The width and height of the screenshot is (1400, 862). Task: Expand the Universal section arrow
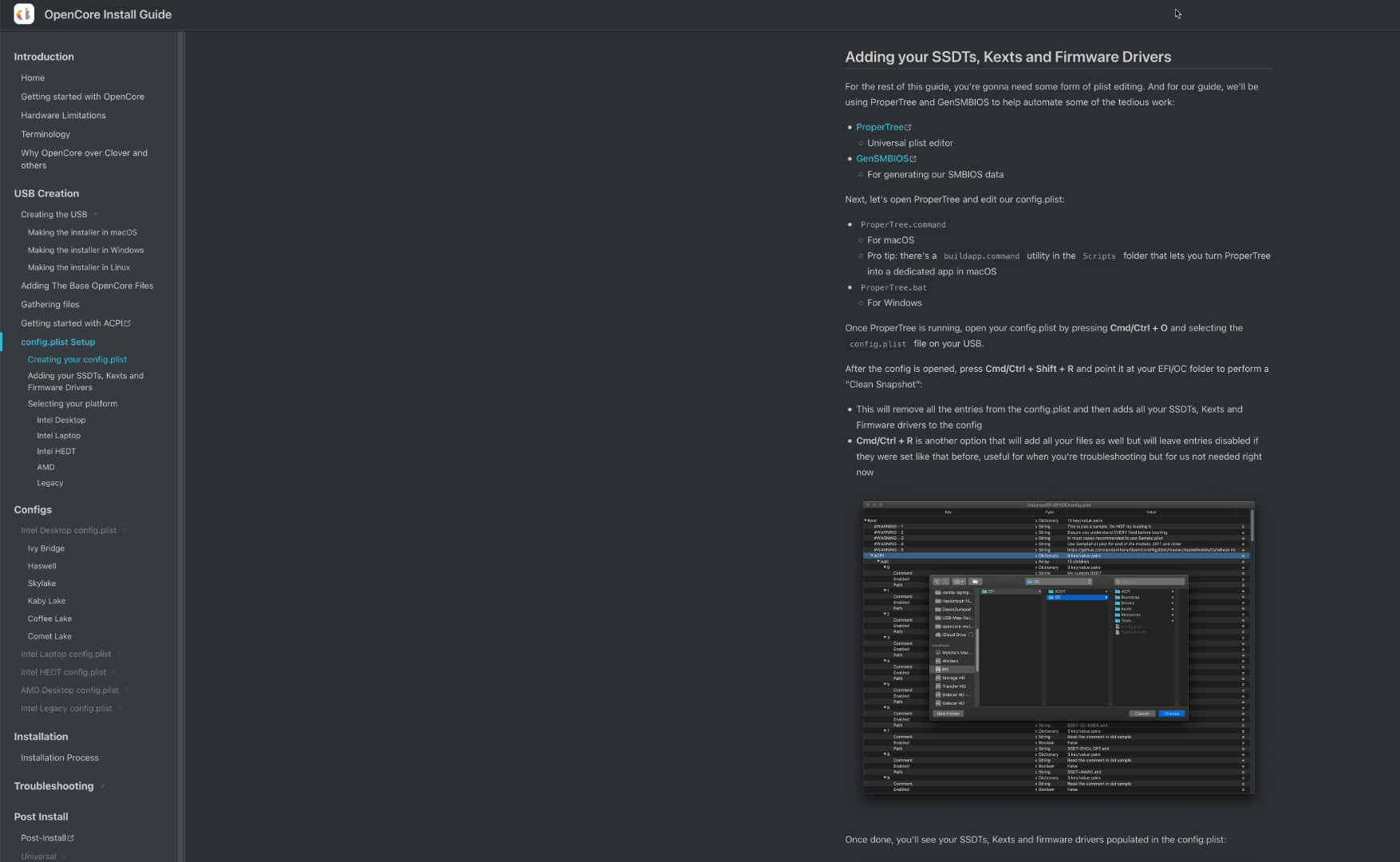tap(65, 856)
